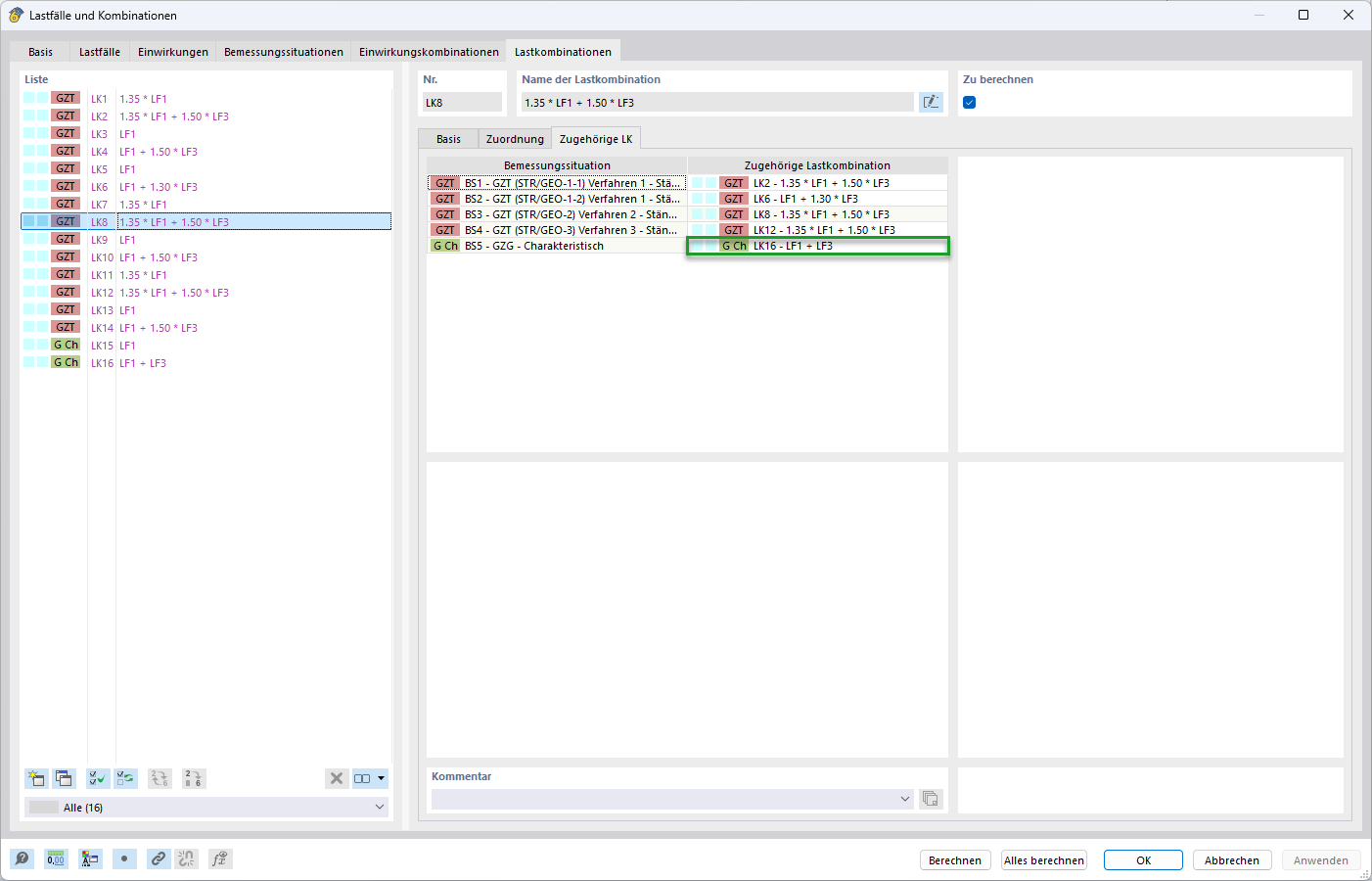The width and height of the screenshot is (1372, 881).
Task: Click the Nr. field showing LK8
Action: click(462, 102)
